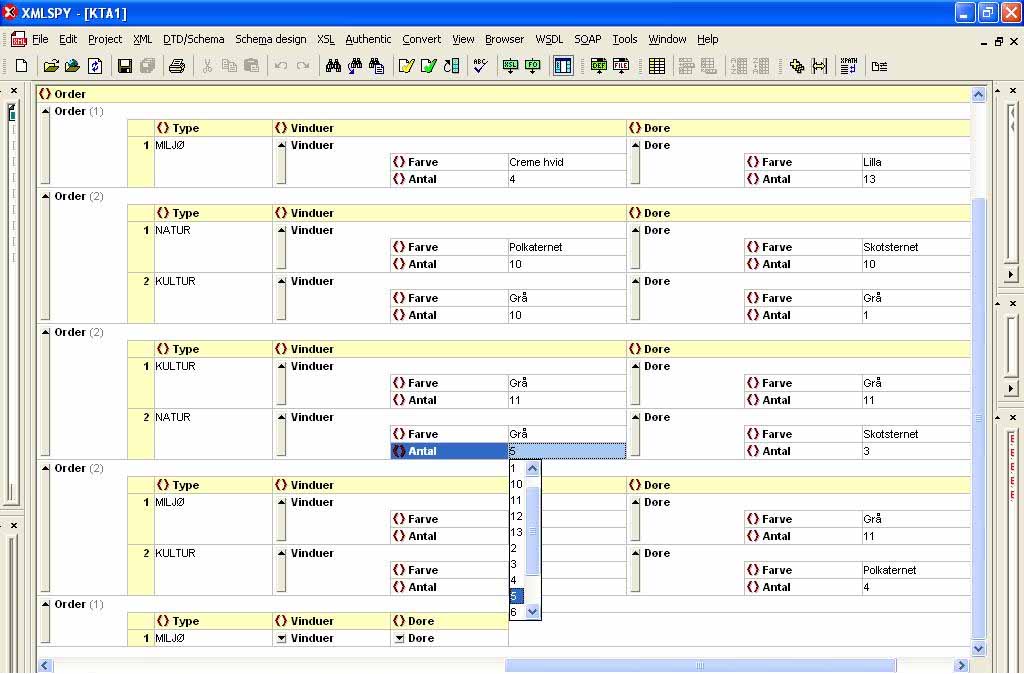This screenshot has width=1024, height=674.
Task: Open the Authentic menu
Action: coord(368,39)
